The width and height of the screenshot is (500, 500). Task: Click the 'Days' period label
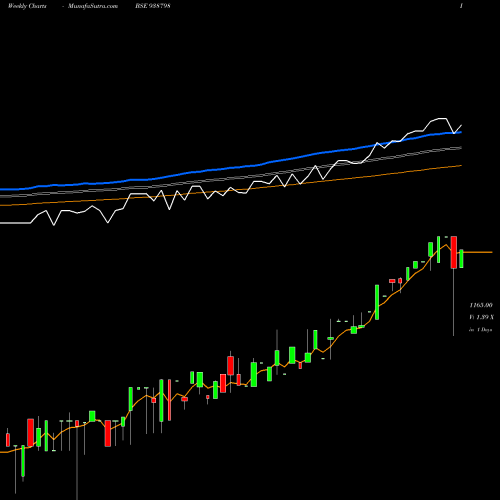480,330
